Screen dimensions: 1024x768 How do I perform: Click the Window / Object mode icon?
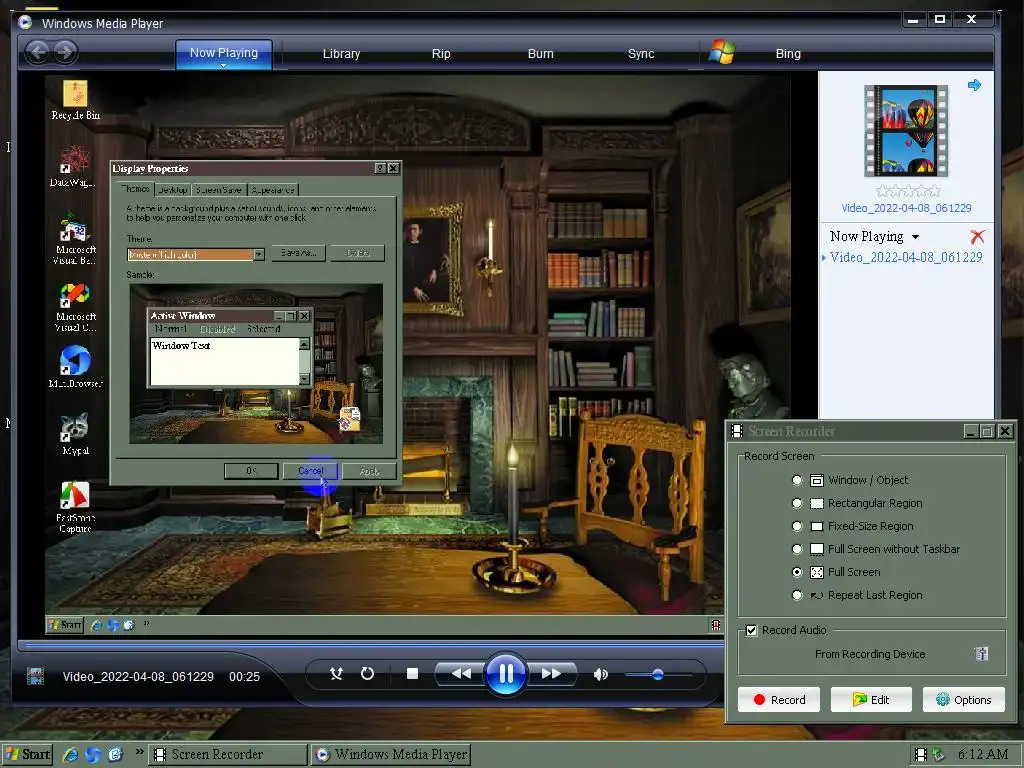click(816, 480)
